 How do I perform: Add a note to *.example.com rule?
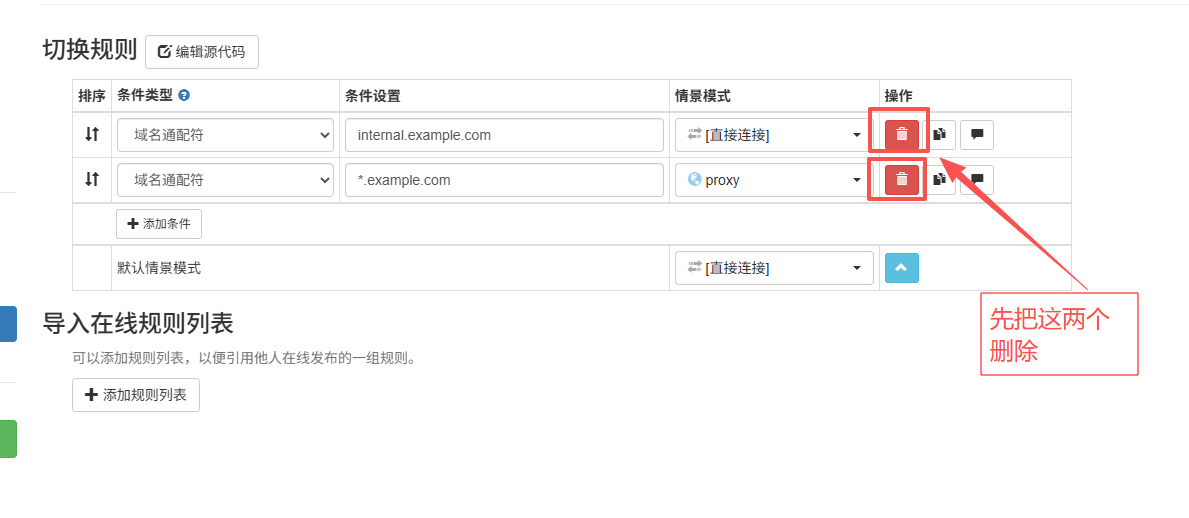point(977,180)
